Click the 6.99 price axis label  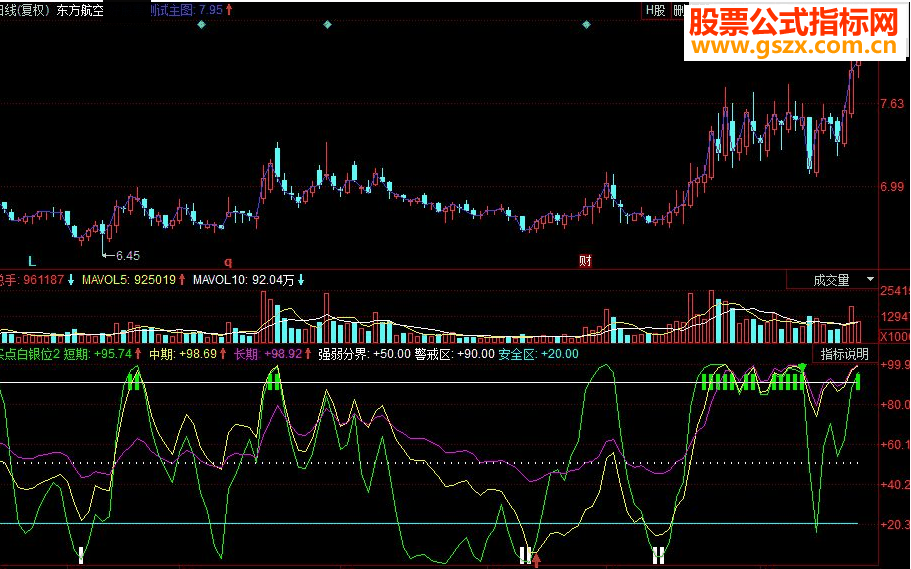(x=892, y=187)
